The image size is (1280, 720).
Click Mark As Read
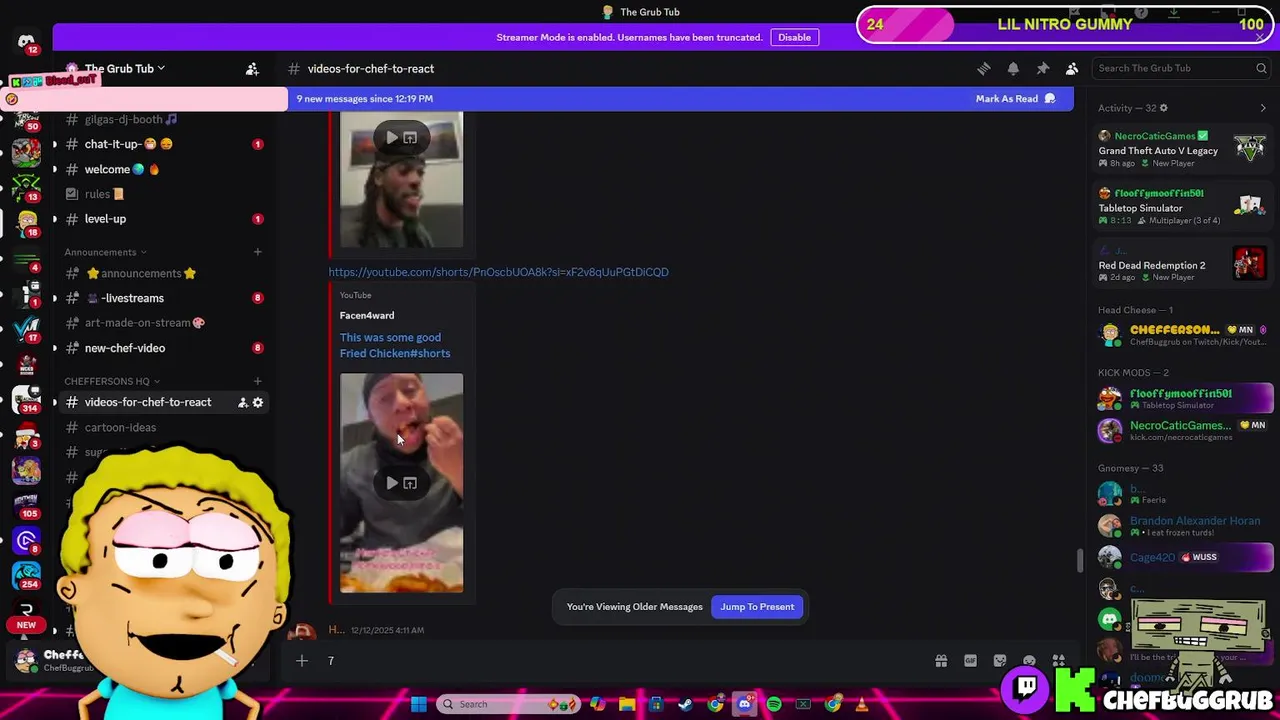coord(1015,99)
